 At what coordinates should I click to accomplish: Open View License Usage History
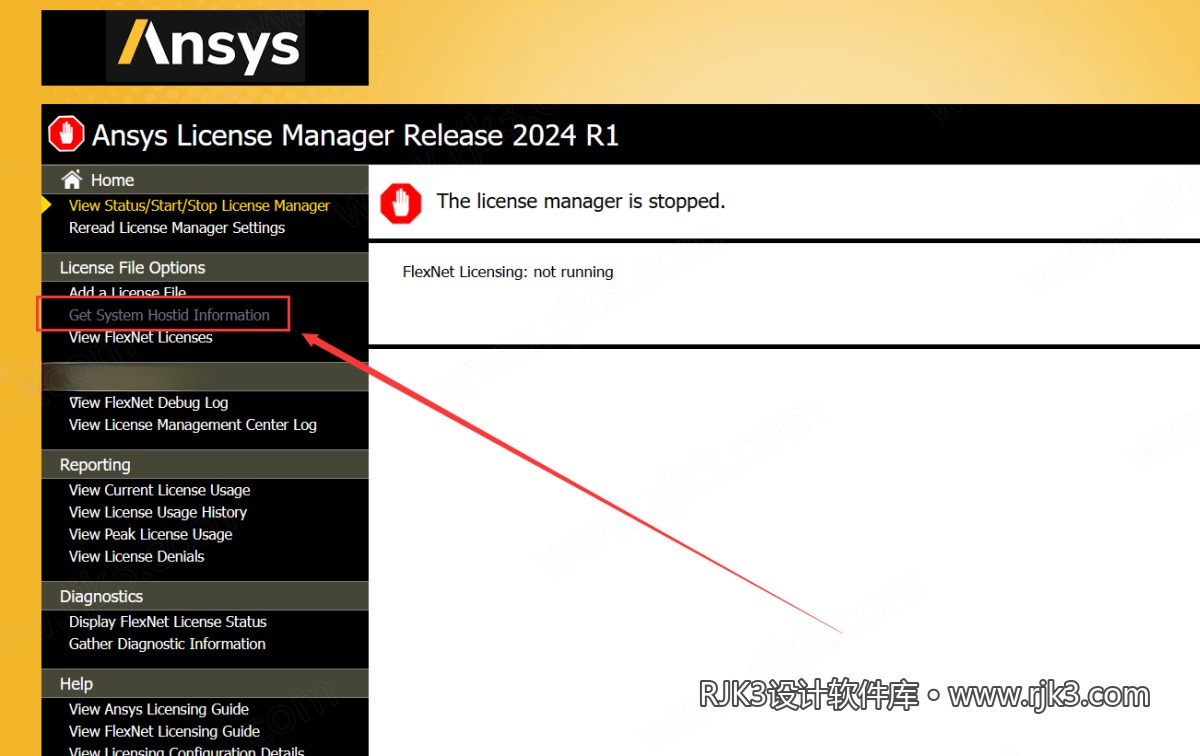pyautogui.click(x=157, y=512)
